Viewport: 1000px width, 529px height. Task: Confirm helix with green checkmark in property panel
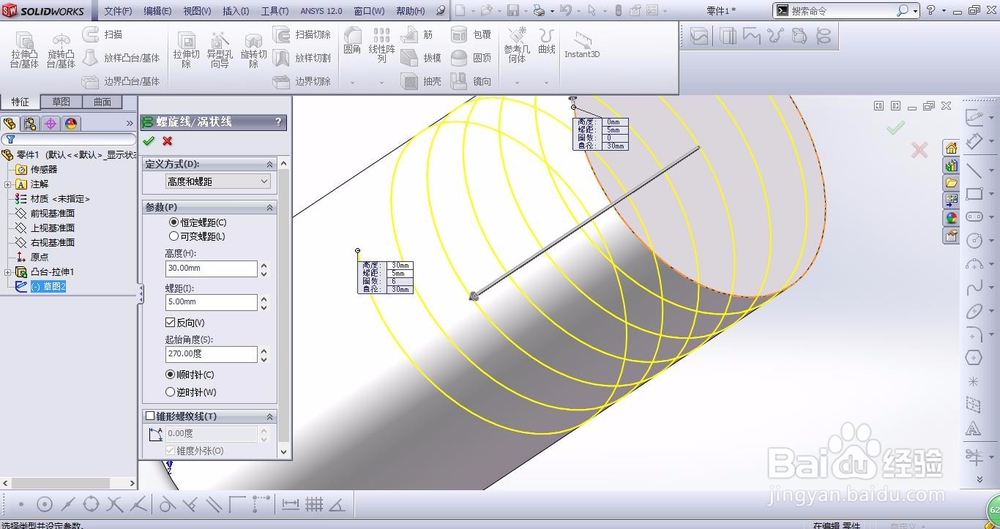pos(149,140)
